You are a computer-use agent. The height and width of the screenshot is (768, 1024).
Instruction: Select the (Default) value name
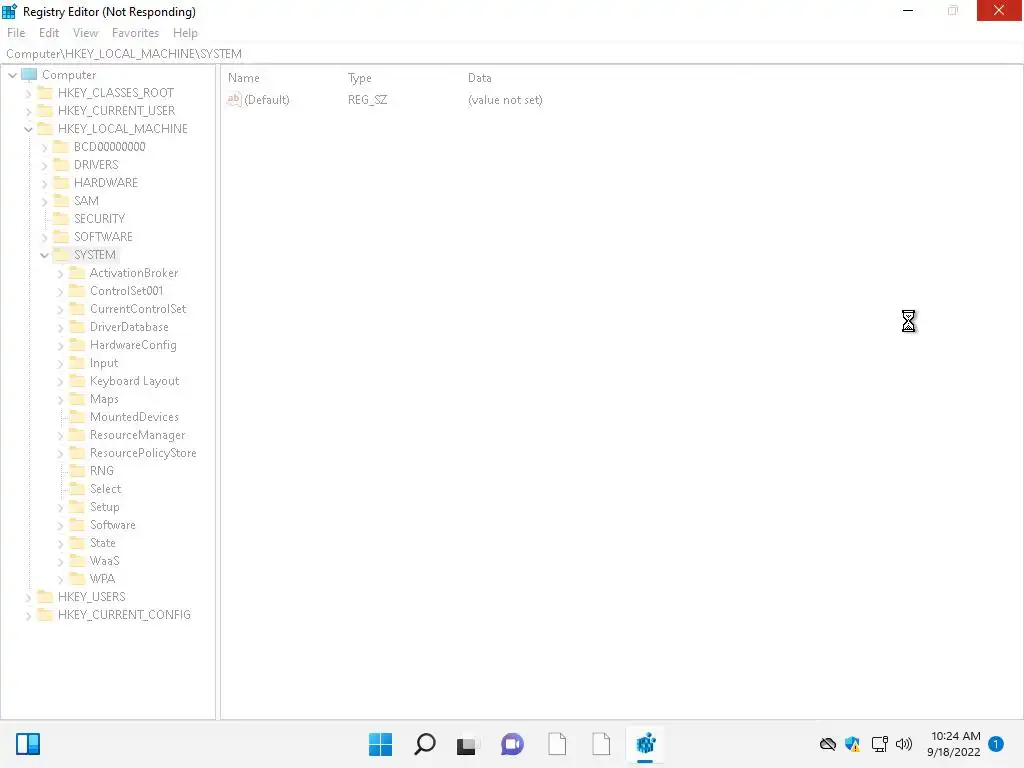pos(266,100)
